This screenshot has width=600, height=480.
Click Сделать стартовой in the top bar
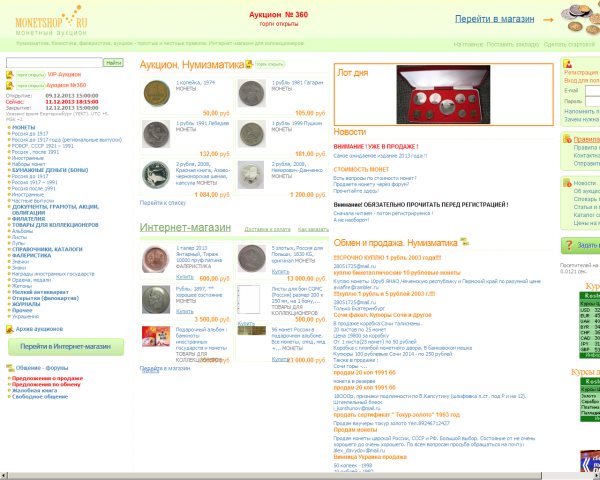point(569,44)
